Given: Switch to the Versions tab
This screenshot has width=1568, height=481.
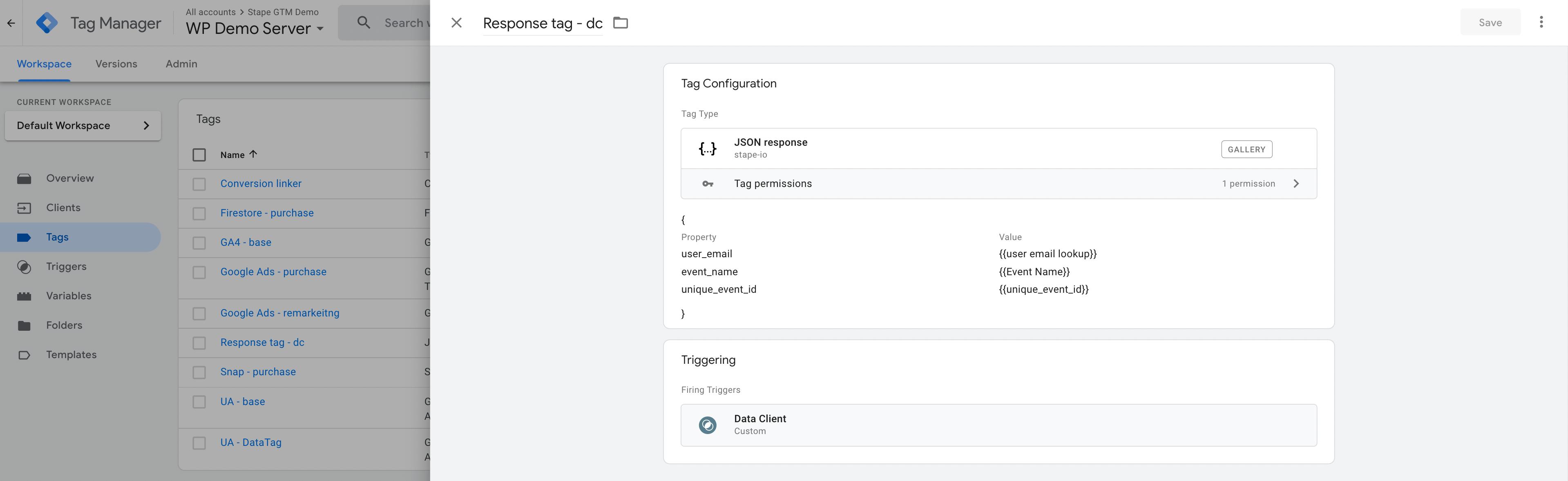Looking at the screenshot, I should 116,64.
